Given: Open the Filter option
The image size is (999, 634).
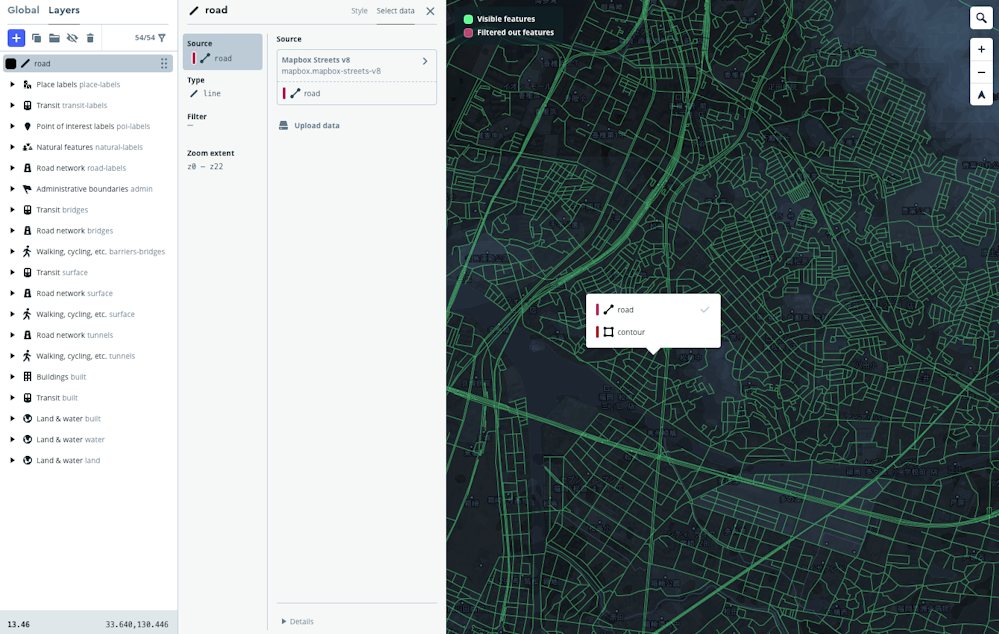Looking at the screenshot, I should click(222, 120).
